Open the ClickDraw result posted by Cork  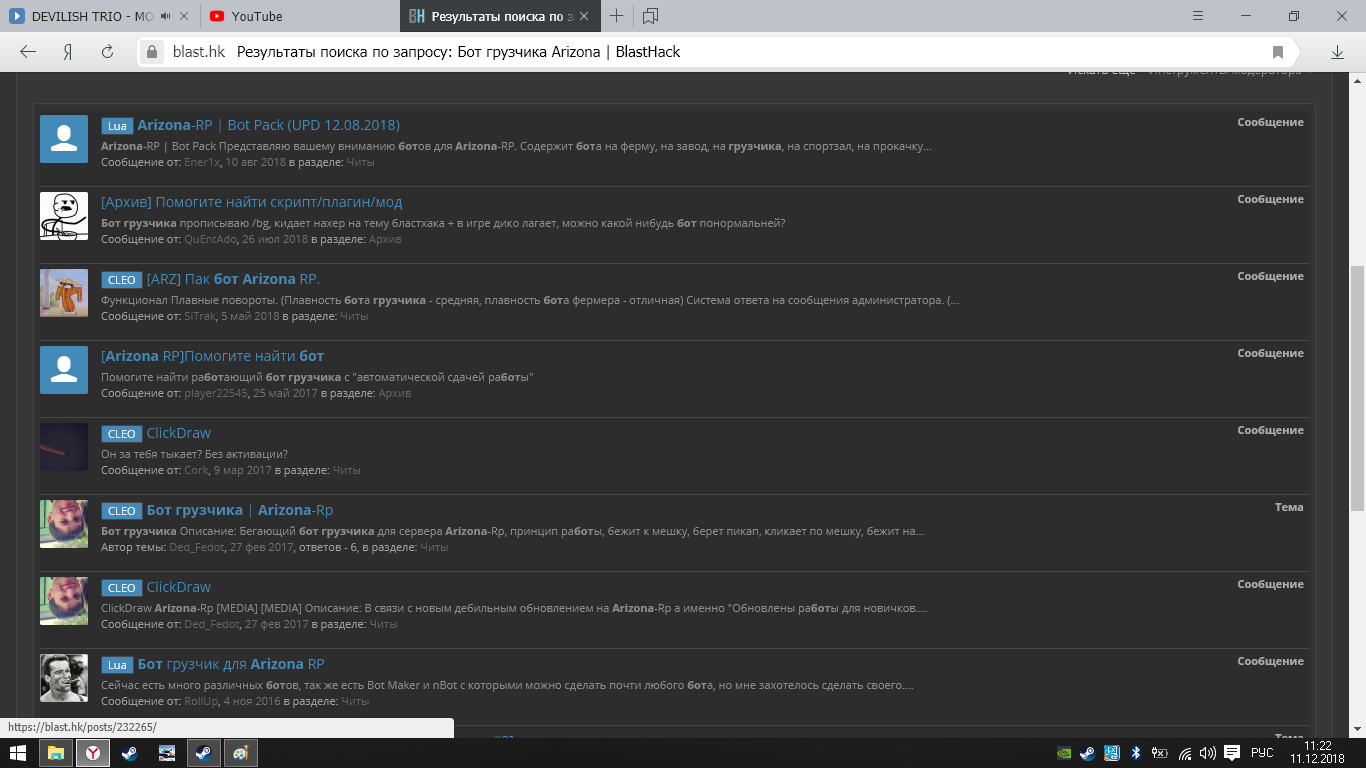(x=179, y=433)
